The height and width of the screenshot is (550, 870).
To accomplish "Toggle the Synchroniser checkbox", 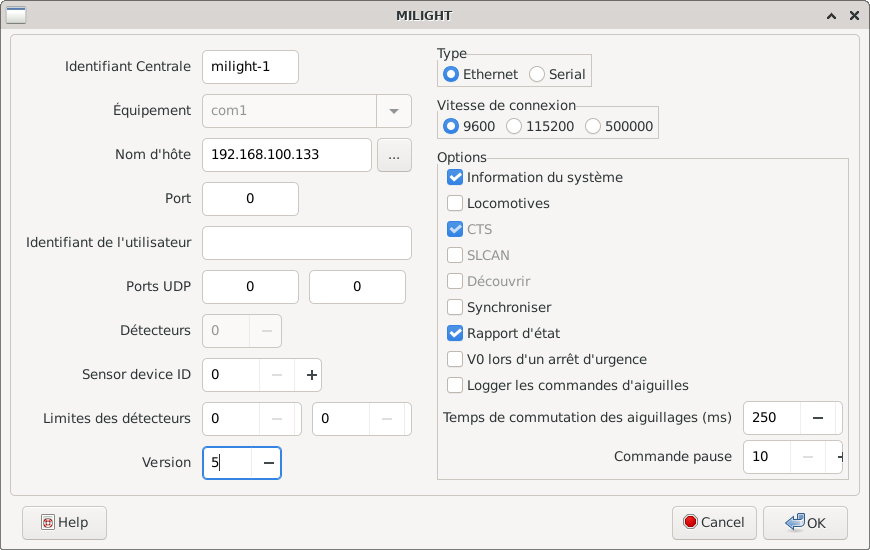I will 455,307.
